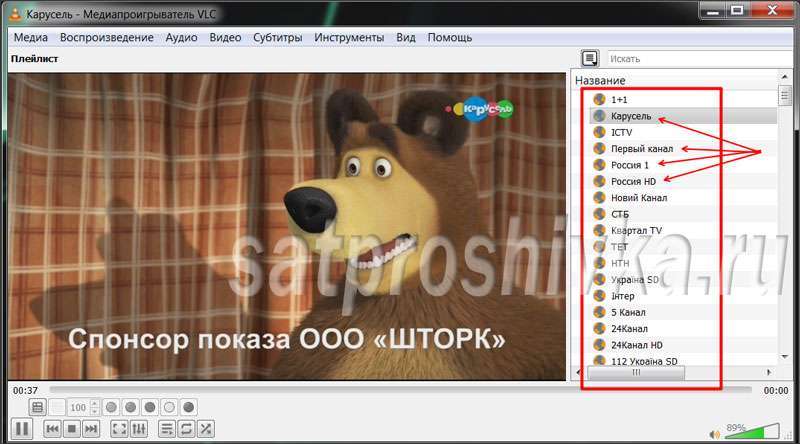Viewport: 800px width, 444px height.
Task: Open the Инструменты menu
Action: pyautogui.click(x=349, y=37)
